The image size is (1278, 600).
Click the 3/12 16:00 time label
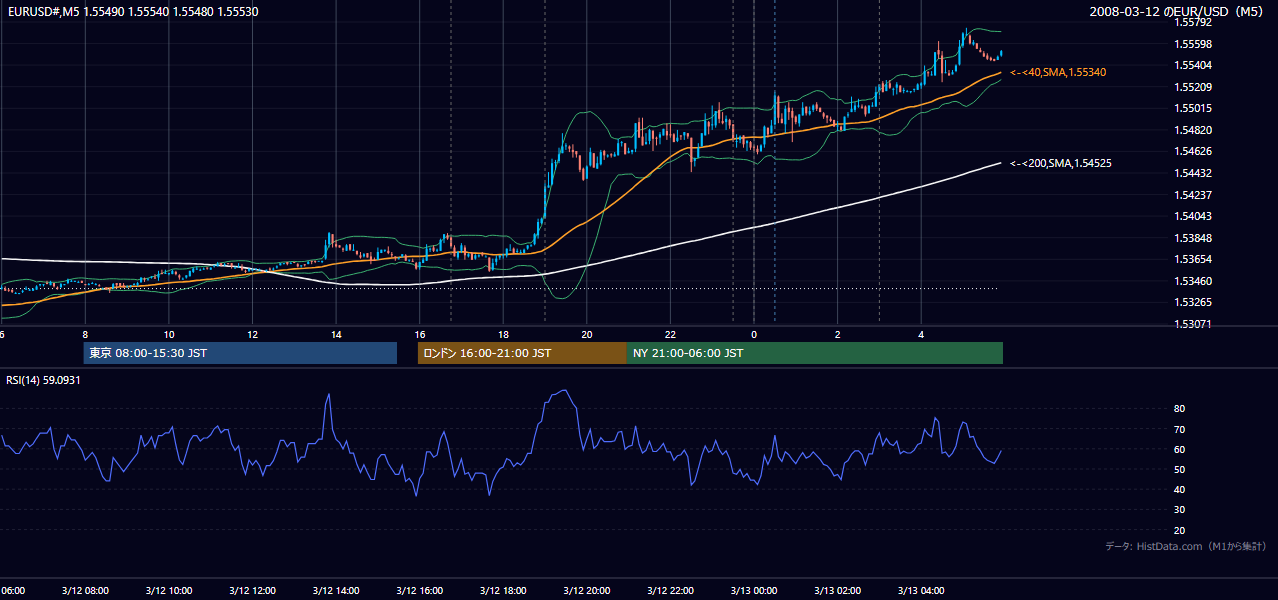[x=420, y=591]
